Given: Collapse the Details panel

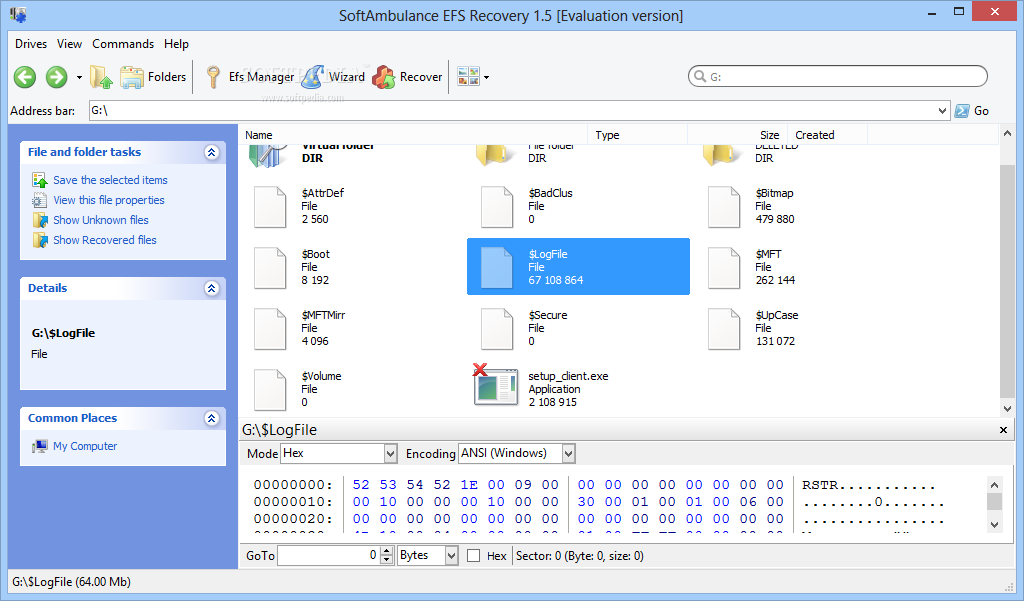Looking at the screenshot, I should pyautogui.click(x=211, y=288).
